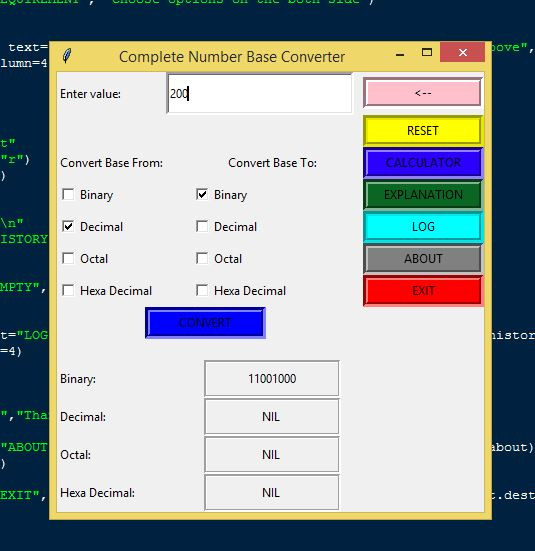This screenshot has width=535, height=551.
Task: Click the Octal result box showing NIL
Action: pos(272,454)
